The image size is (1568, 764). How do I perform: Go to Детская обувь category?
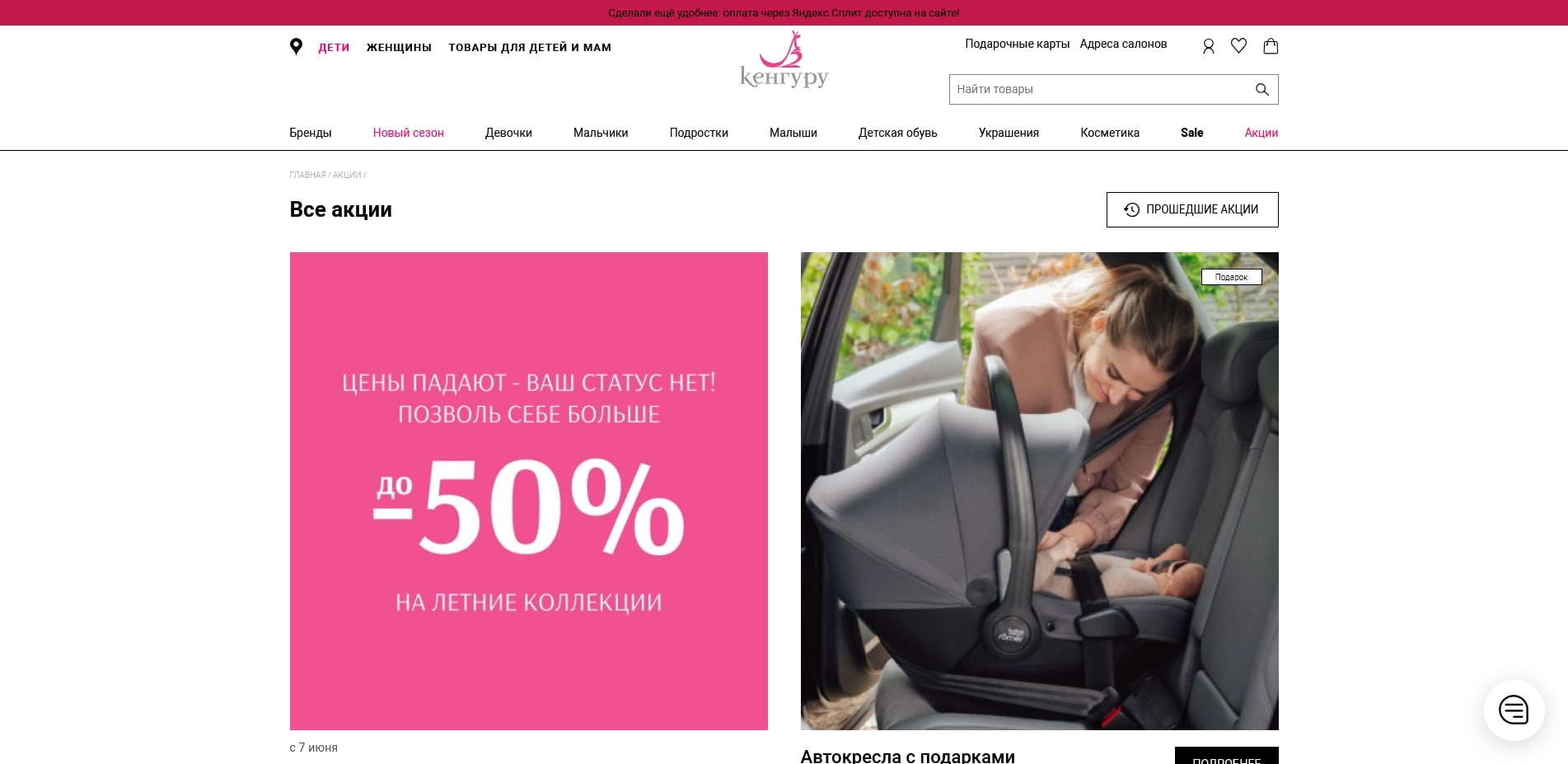[x=897, y=133]
